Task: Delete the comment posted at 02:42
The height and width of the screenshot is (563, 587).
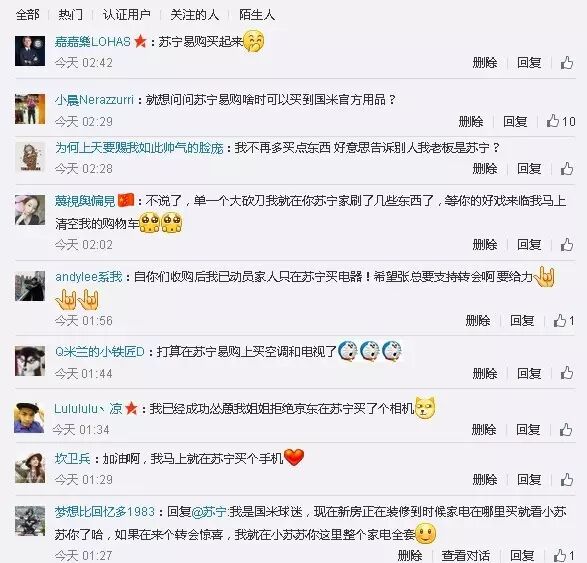Action: point(485,63)
